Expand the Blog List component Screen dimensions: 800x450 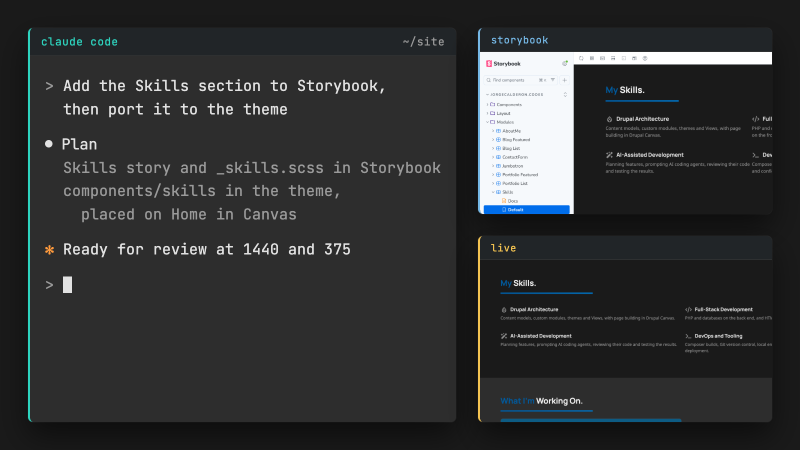pos(508,148)
